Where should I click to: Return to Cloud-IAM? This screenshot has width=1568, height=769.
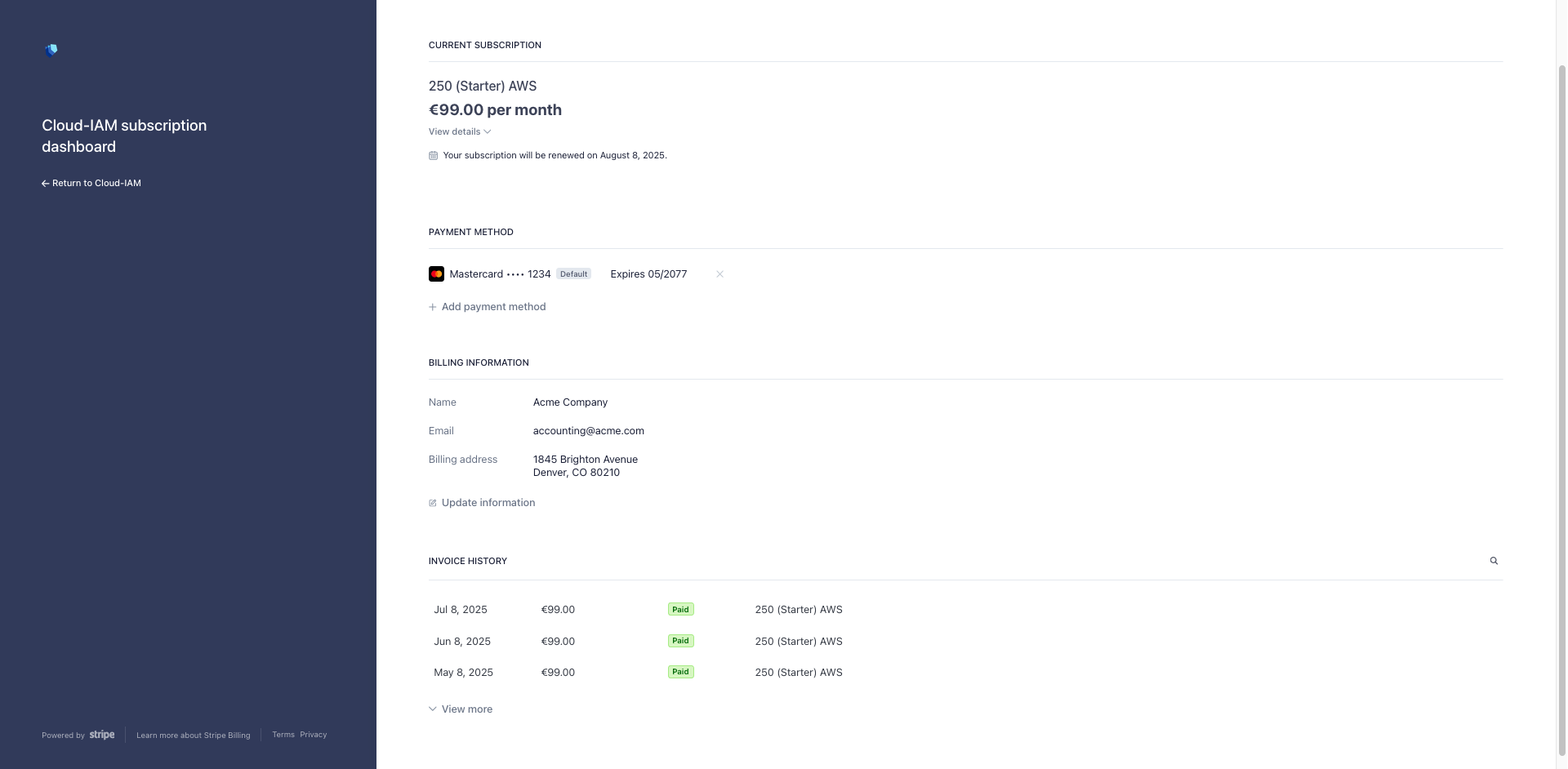click(x=91, y=183)
